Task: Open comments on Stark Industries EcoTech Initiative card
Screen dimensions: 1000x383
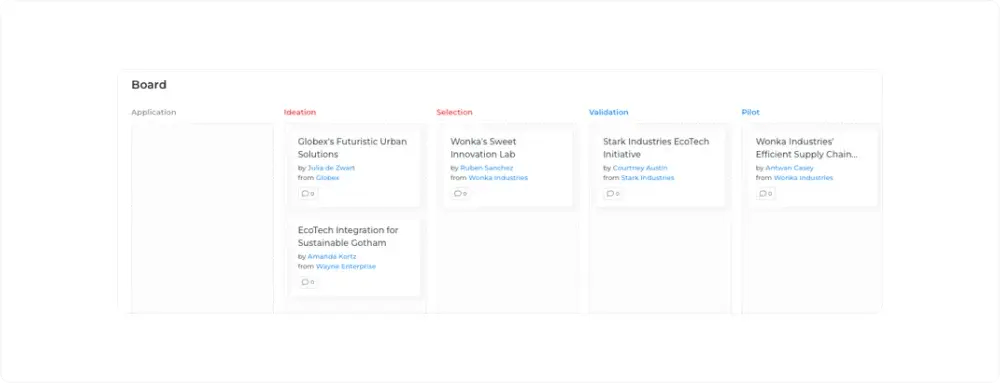Action: click(613, 194)
